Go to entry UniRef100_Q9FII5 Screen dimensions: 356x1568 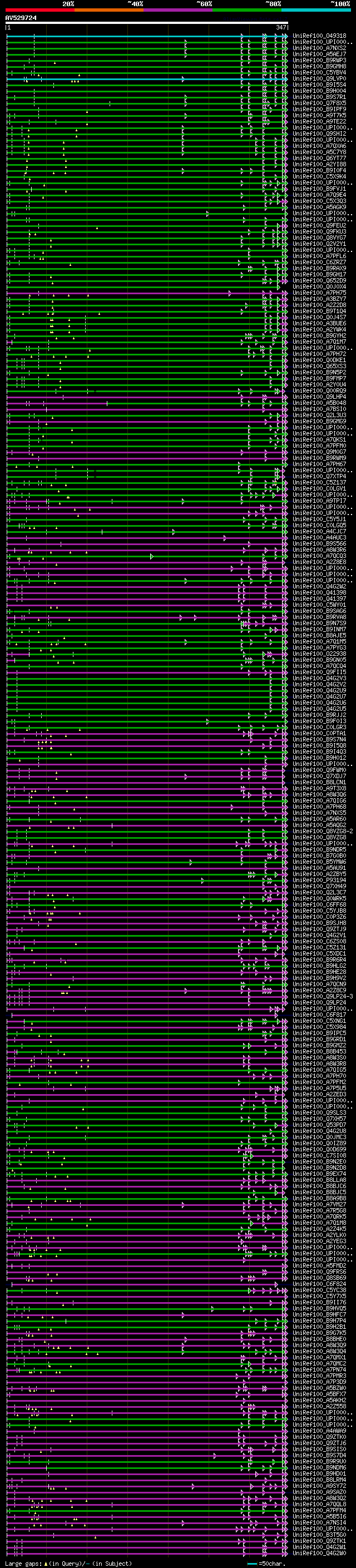(x=319, y=672)
